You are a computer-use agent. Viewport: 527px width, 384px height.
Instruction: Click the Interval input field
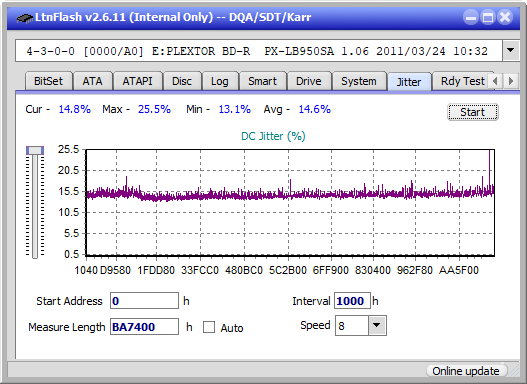coord(352,301)
